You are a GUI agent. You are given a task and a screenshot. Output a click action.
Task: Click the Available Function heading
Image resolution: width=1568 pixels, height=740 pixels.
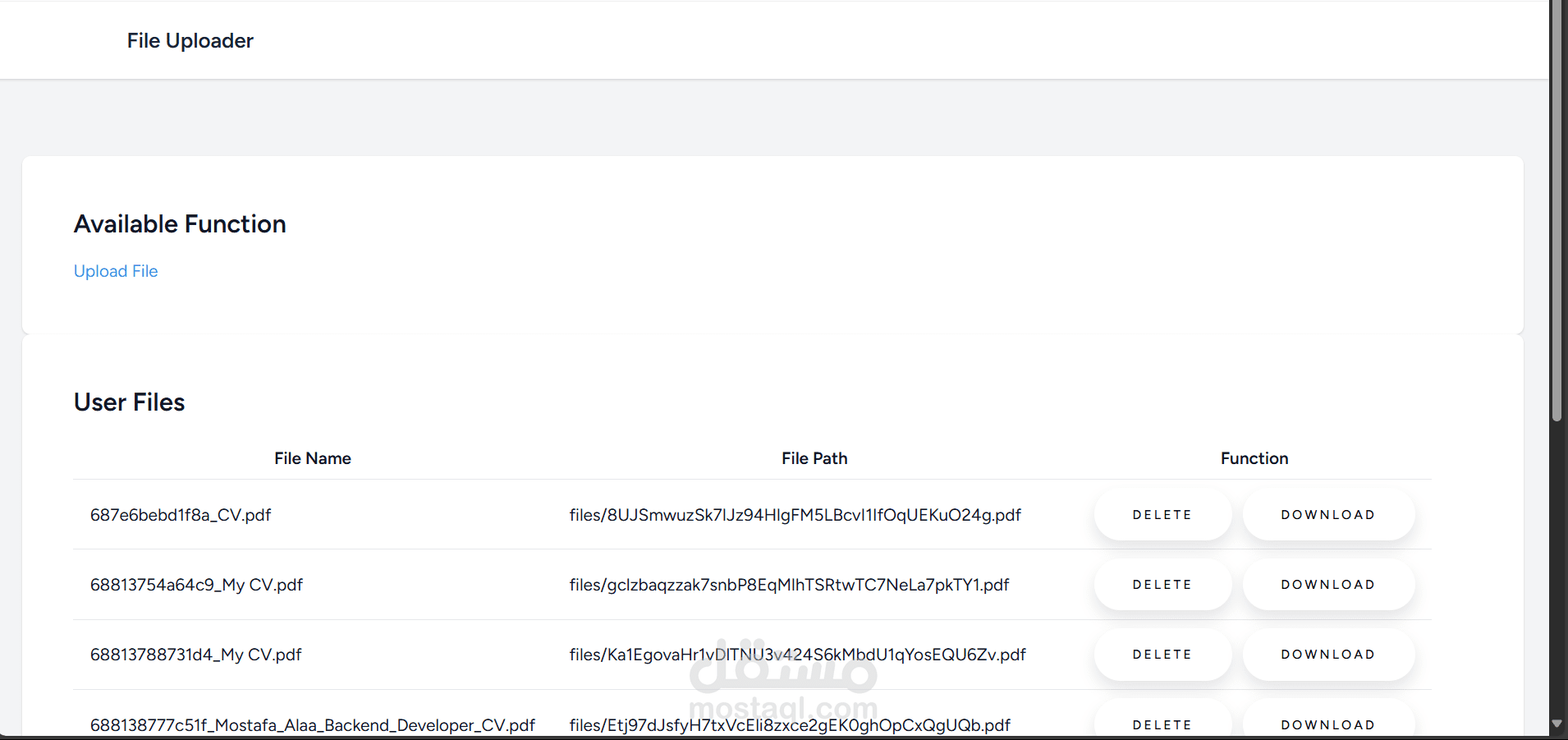click(180, 224)
